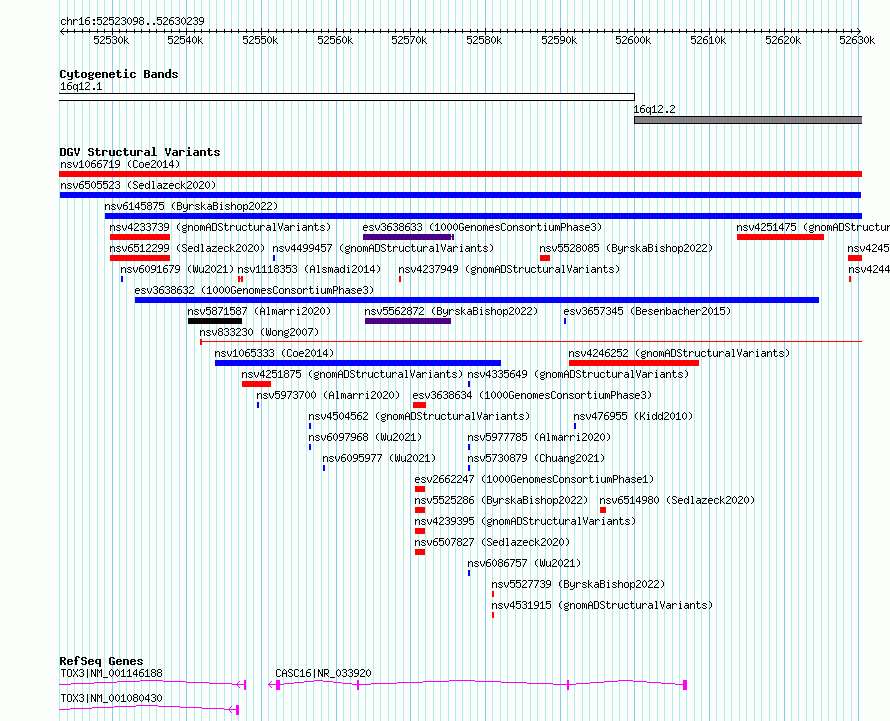890x721 pixels.
Task: Click nsv4239395 gnomAD variant label
Action: [x=525, y=521]
